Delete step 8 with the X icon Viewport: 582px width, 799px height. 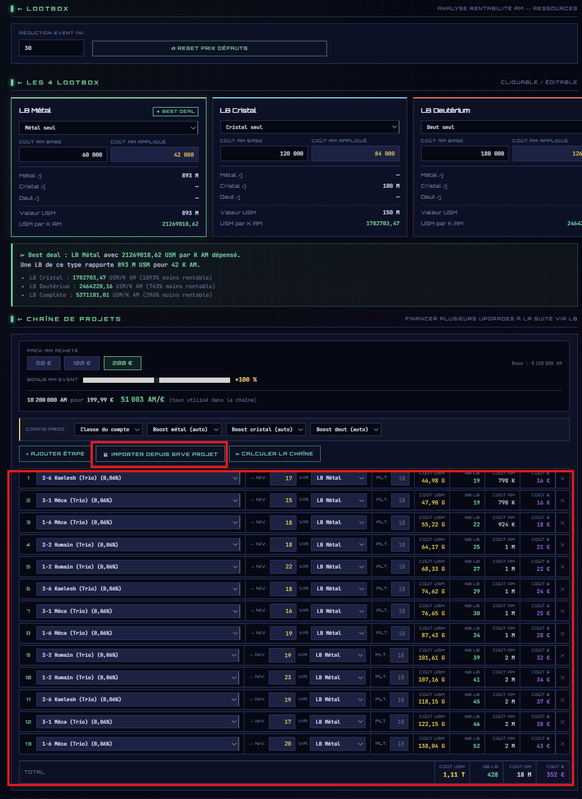(562, 633)
